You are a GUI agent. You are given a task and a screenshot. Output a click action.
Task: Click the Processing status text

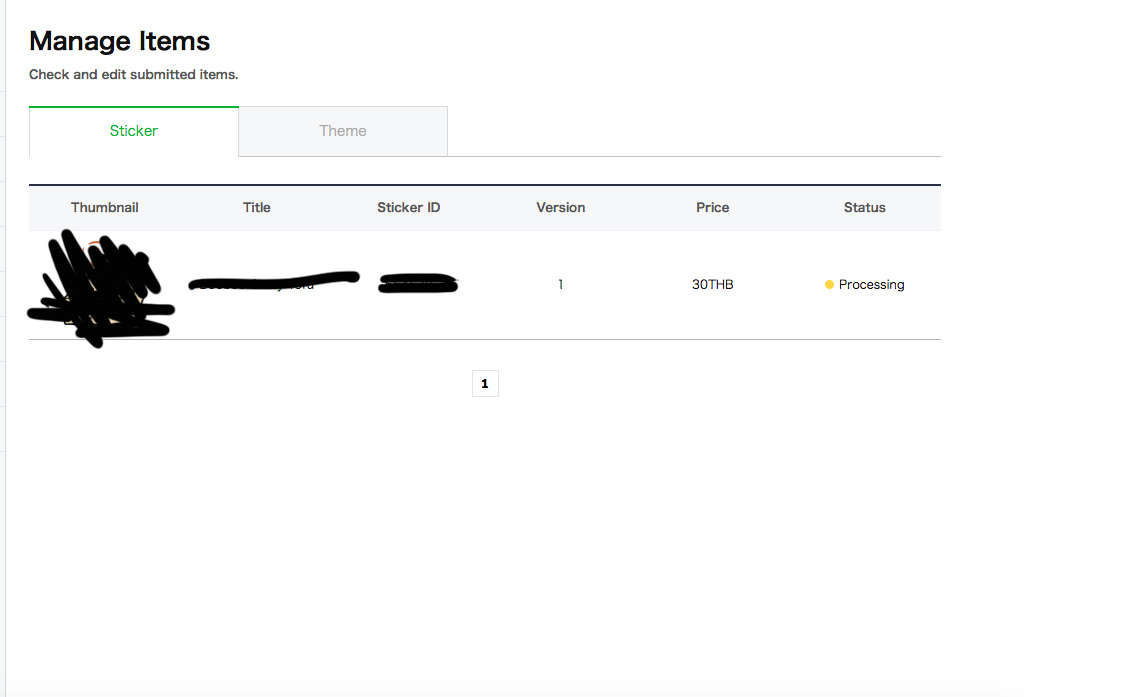click(x=872, y=284)
